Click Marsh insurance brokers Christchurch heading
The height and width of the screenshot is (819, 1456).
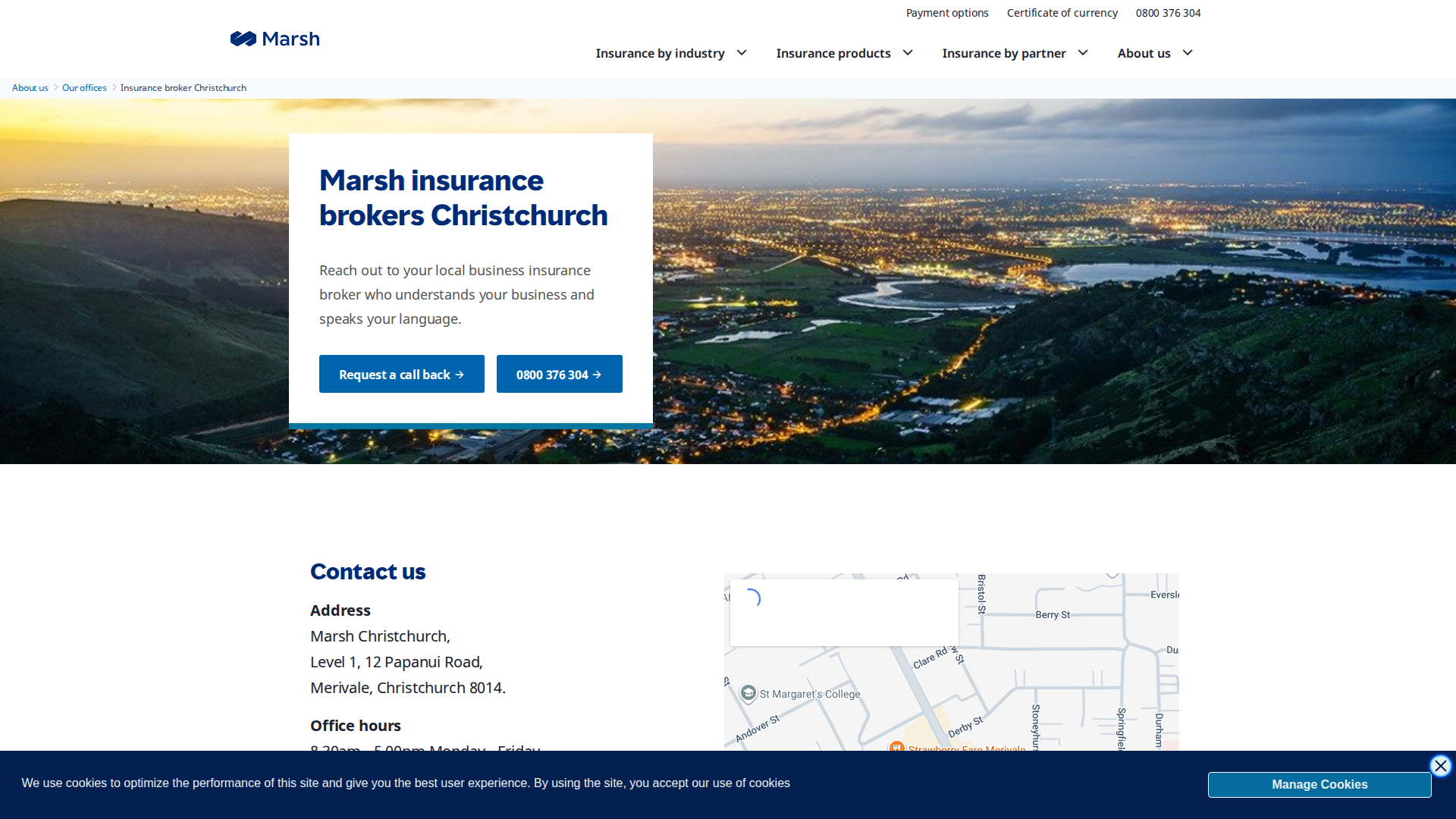pos(463,198)
